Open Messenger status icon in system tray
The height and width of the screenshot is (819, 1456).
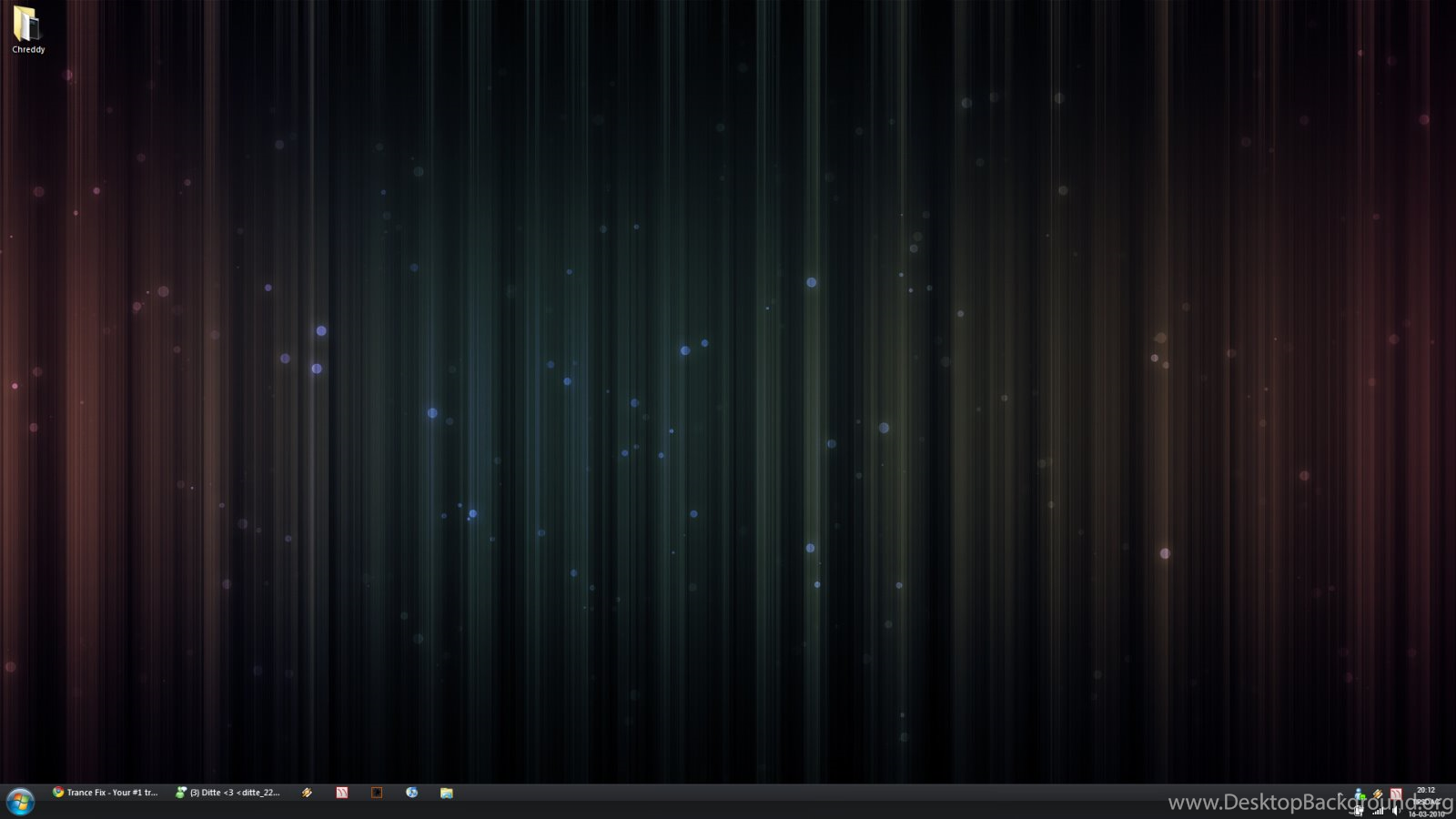click(1360, 794)
